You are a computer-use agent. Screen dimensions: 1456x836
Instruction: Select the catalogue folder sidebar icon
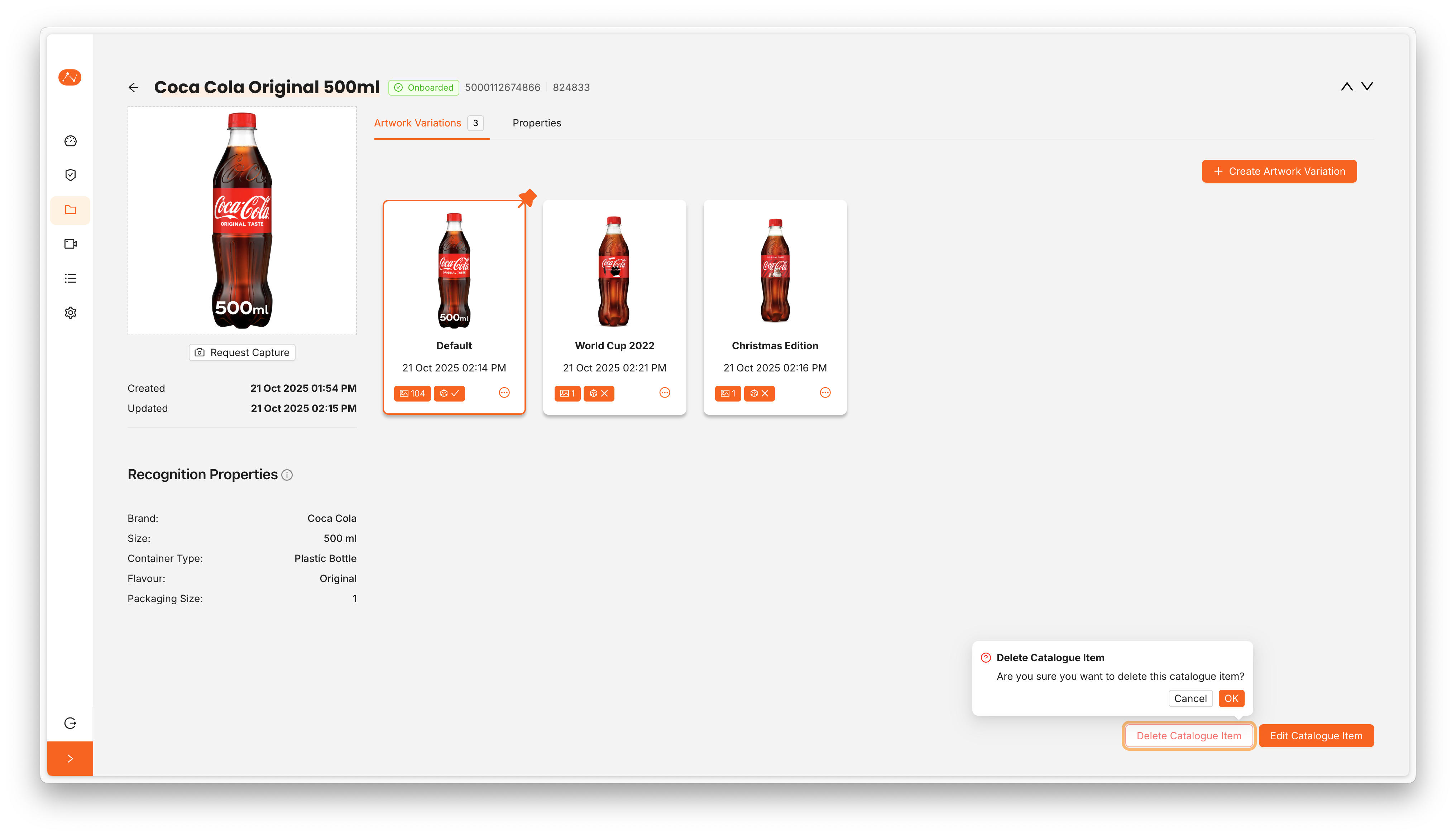click(x=71, y=210)
